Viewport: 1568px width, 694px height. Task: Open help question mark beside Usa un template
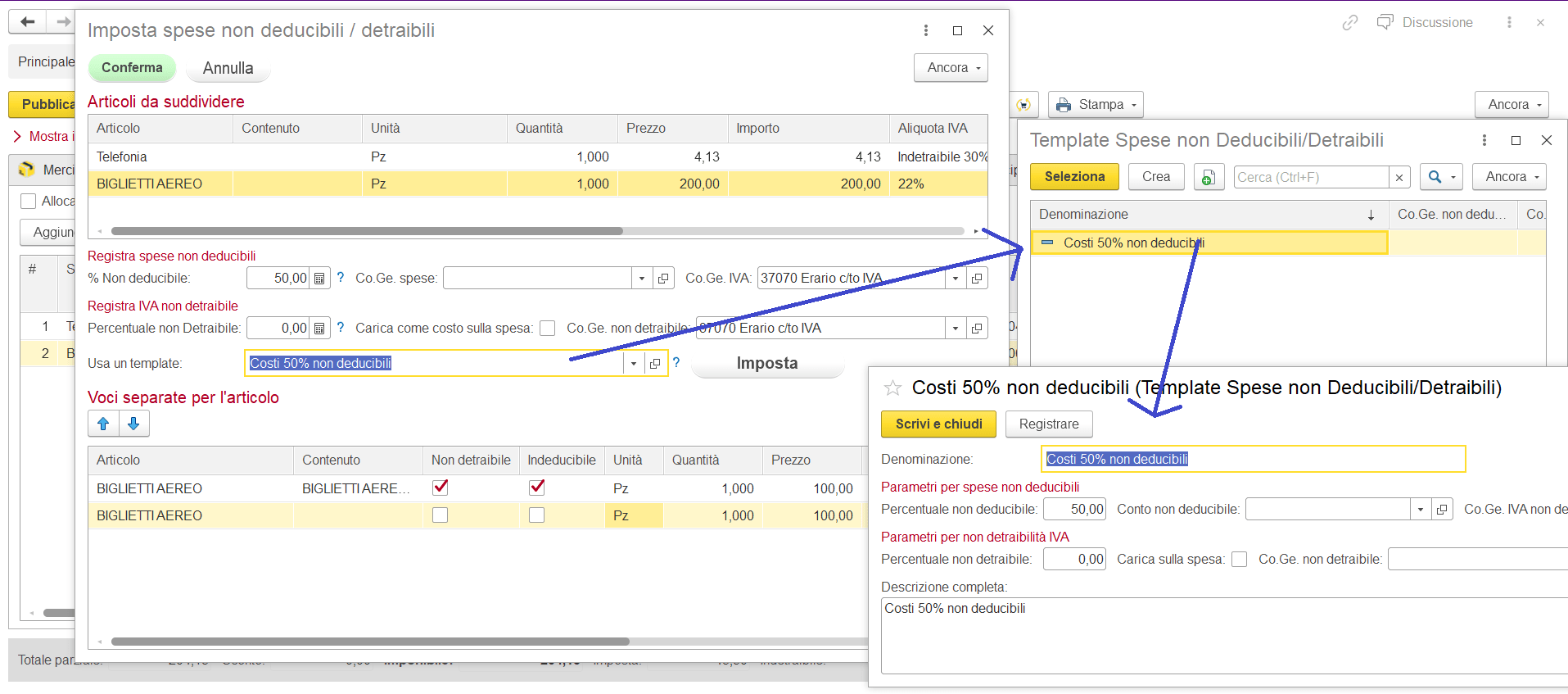click(x=676, y=363)
